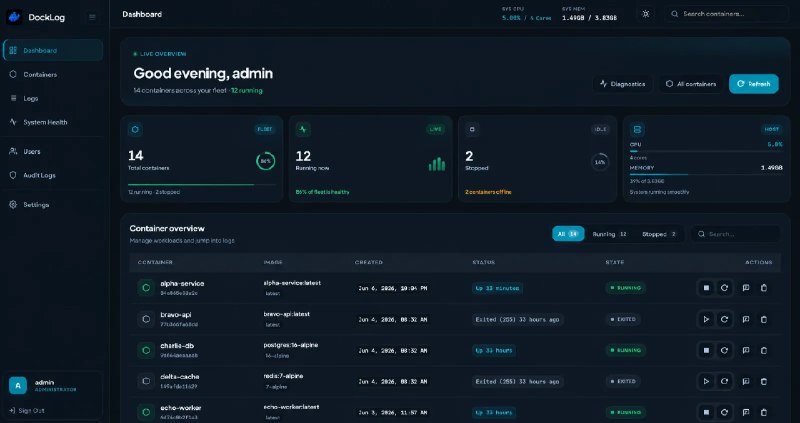
Task: Click the Stopped card square icon
Action: (472, 130)
